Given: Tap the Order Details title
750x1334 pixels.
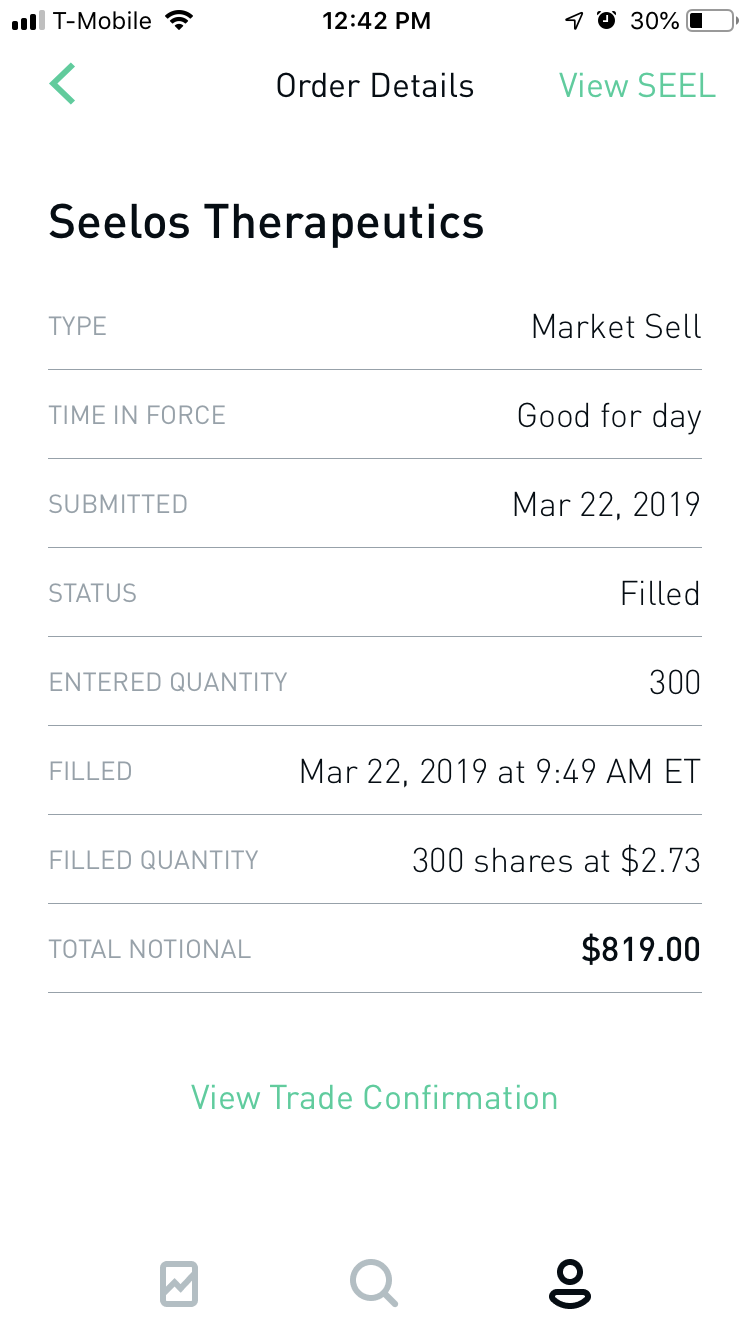Looking at the screenshot, I should click(375, 86).
